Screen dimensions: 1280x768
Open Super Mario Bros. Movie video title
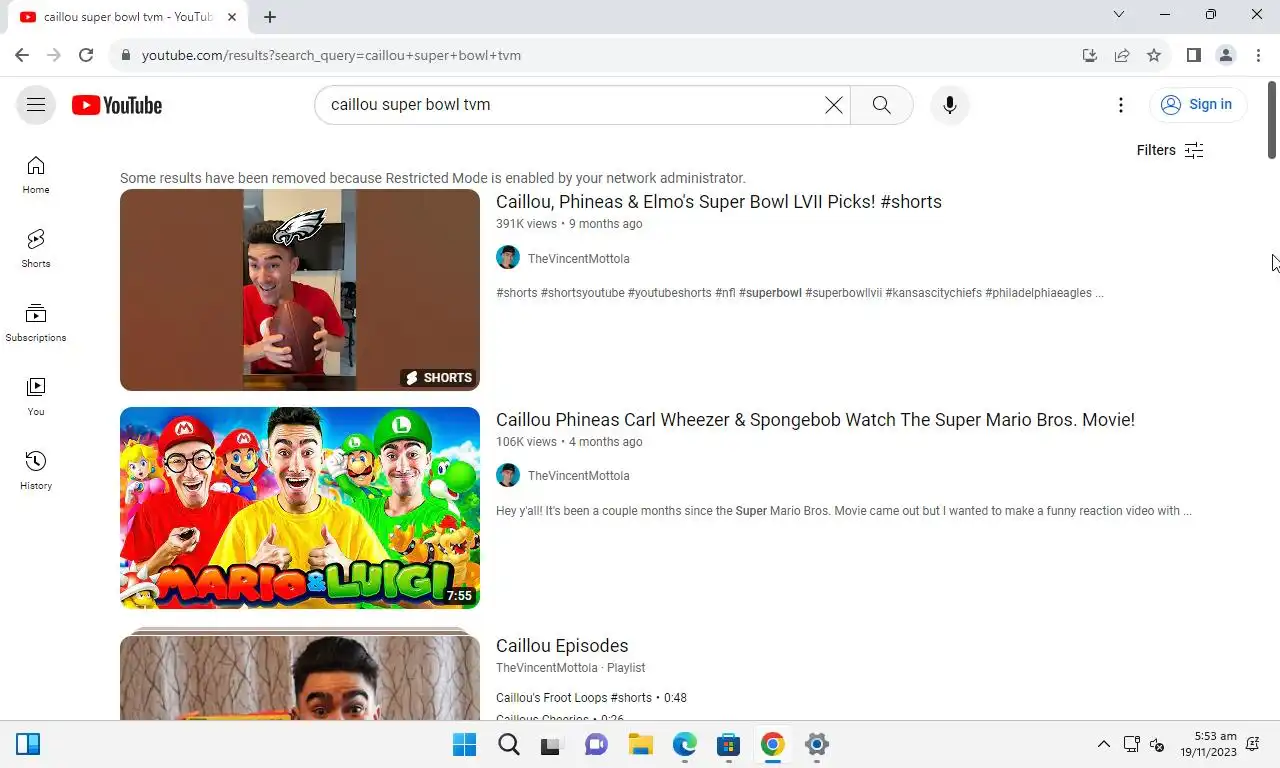(815, 420)
